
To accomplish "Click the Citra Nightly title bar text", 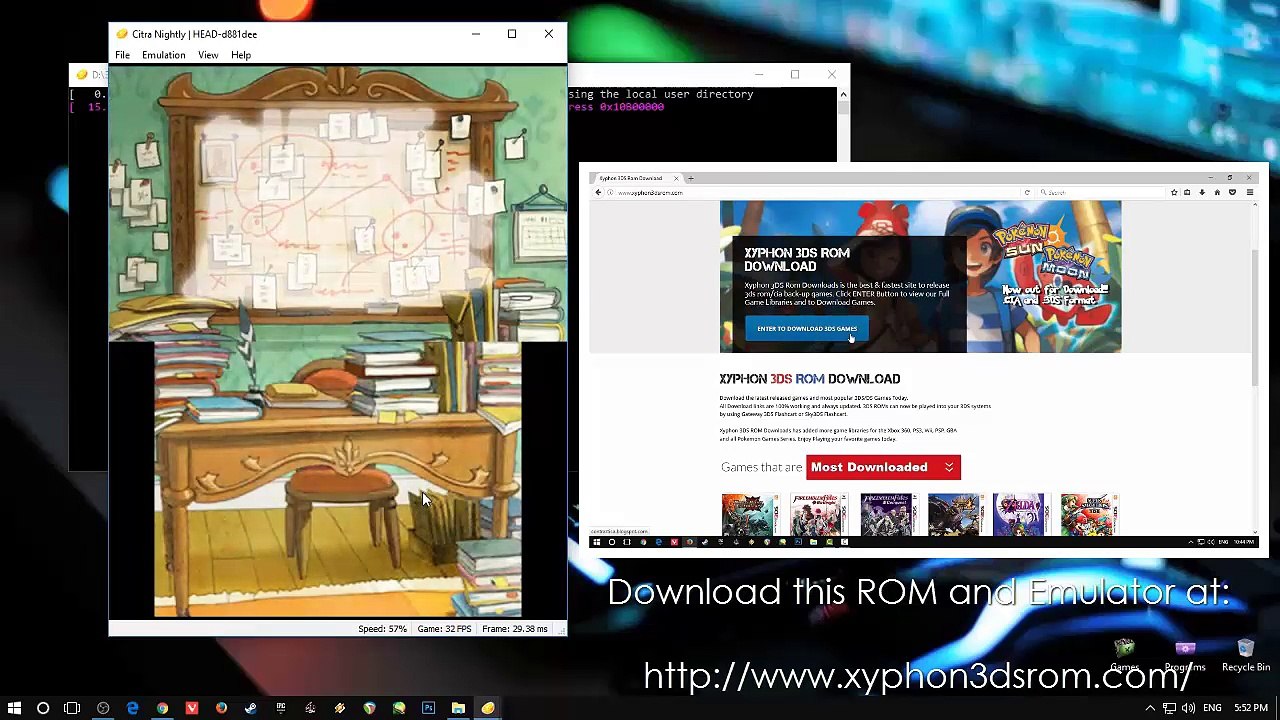I will (x=194, y=34).
